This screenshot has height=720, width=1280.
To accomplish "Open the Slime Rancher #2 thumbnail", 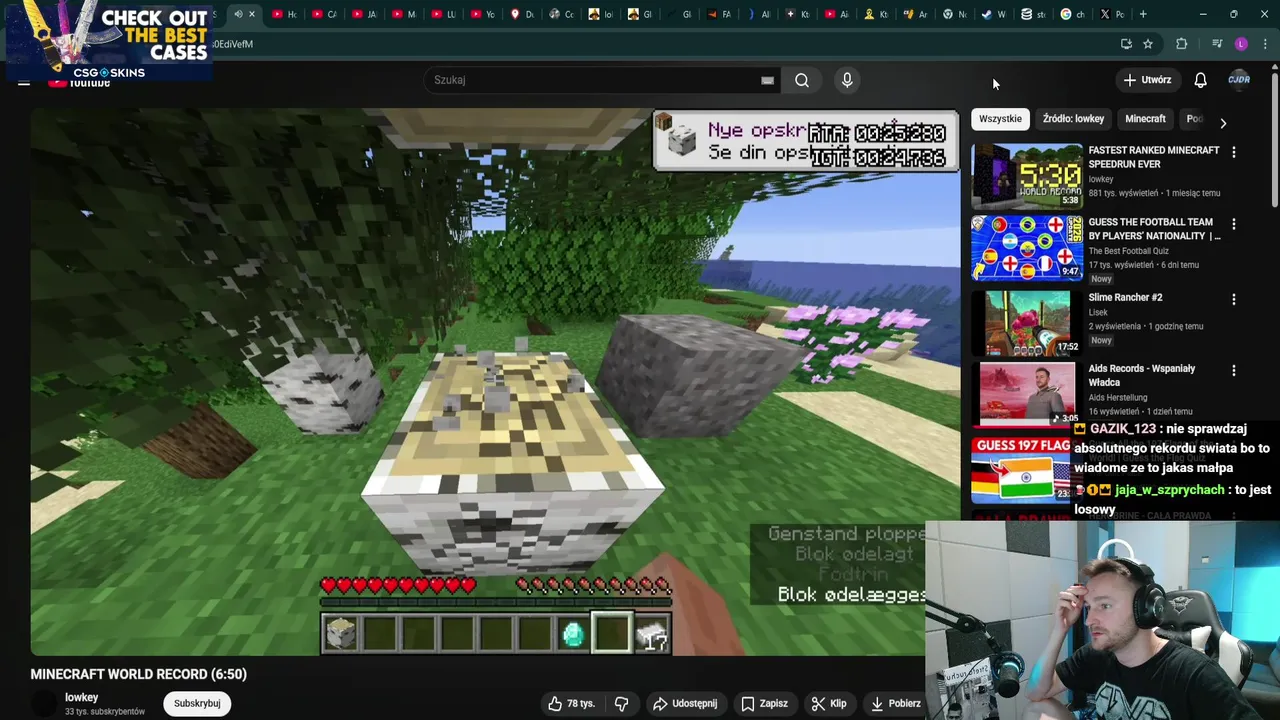I will point(1027,322).
